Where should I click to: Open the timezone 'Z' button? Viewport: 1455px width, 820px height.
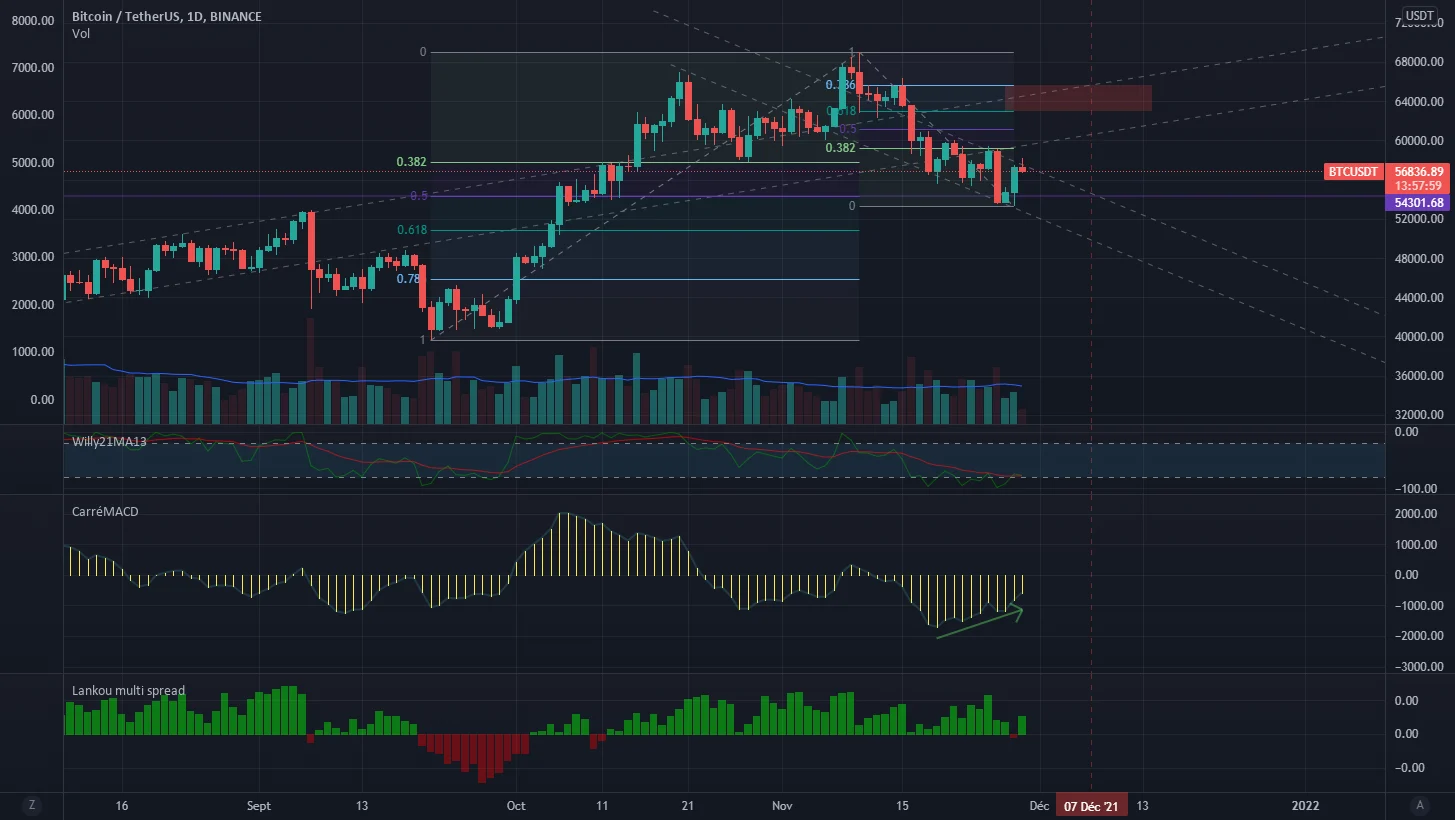click(x=32, y=804)
